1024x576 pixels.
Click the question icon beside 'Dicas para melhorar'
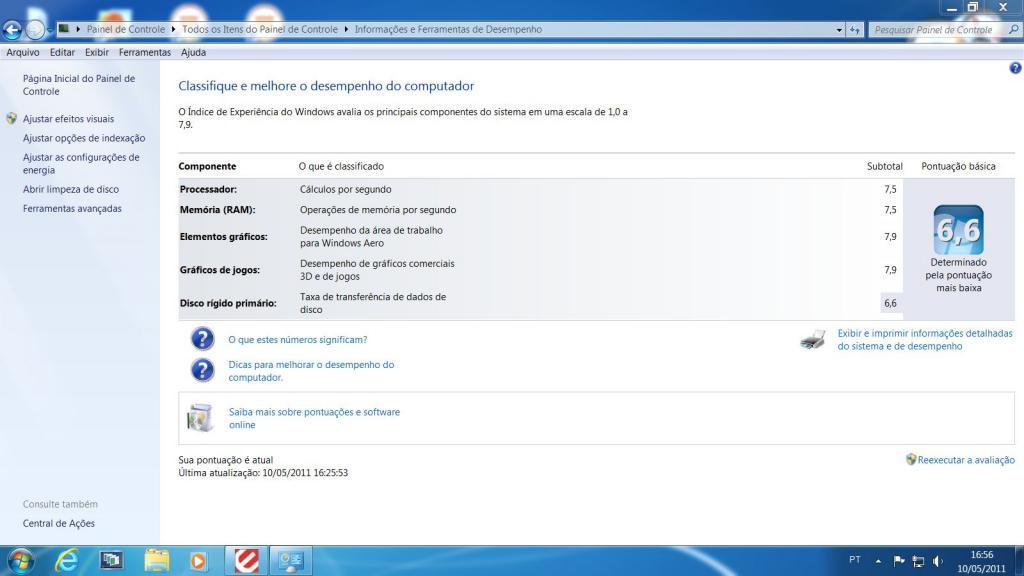pyautogui.click(x=202, y=370)
